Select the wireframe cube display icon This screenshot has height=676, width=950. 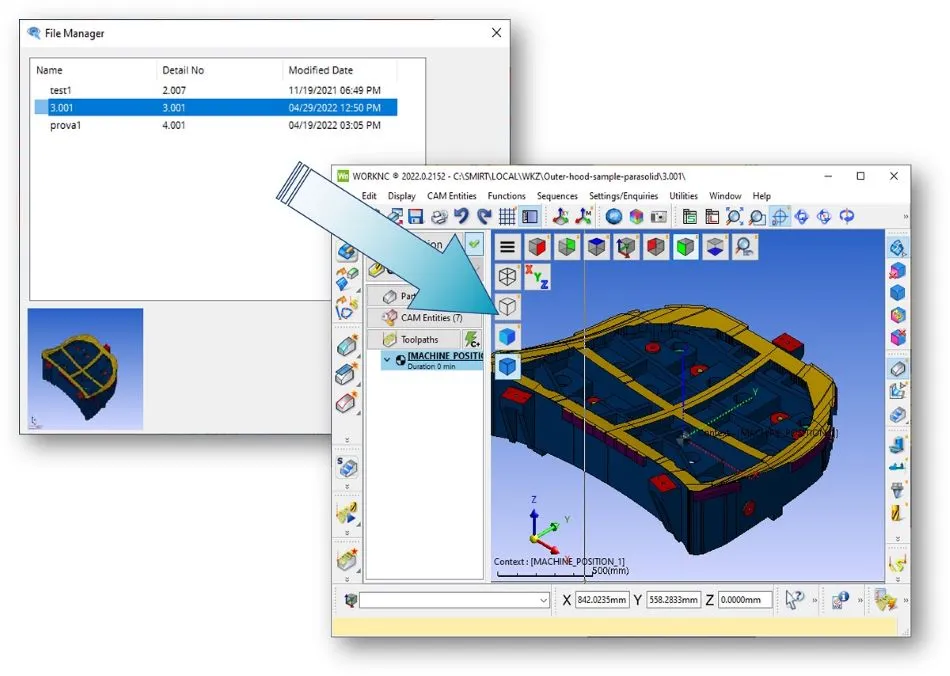coord(508,277)
